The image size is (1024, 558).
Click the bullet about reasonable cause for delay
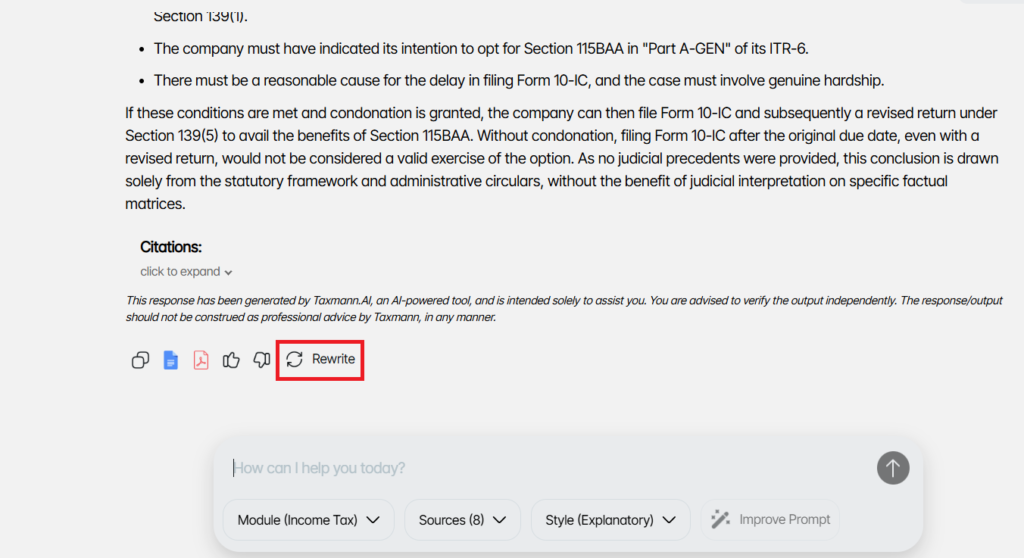(x=518, y=80)
